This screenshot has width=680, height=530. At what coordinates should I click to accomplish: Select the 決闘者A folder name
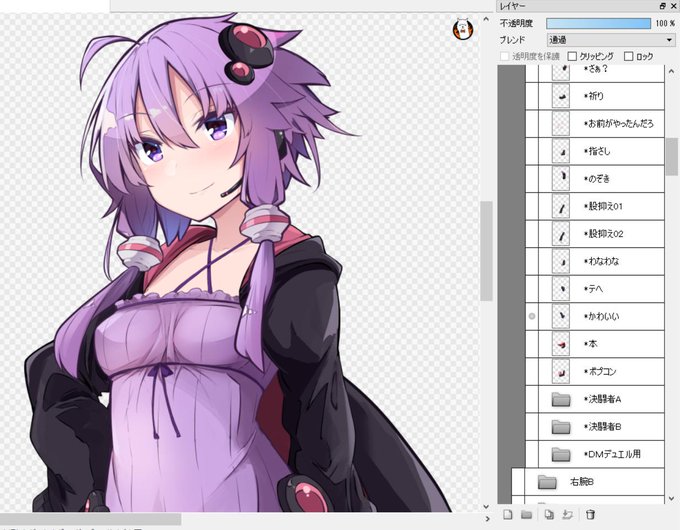coord(602,399)
